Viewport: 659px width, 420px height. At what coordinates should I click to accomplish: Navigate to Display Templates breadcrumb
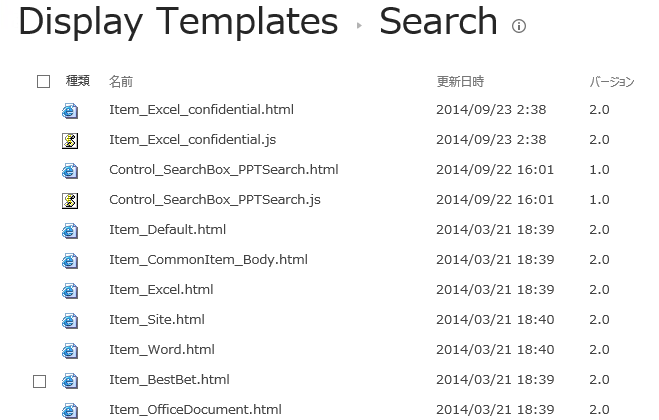(x=178, y=22)
